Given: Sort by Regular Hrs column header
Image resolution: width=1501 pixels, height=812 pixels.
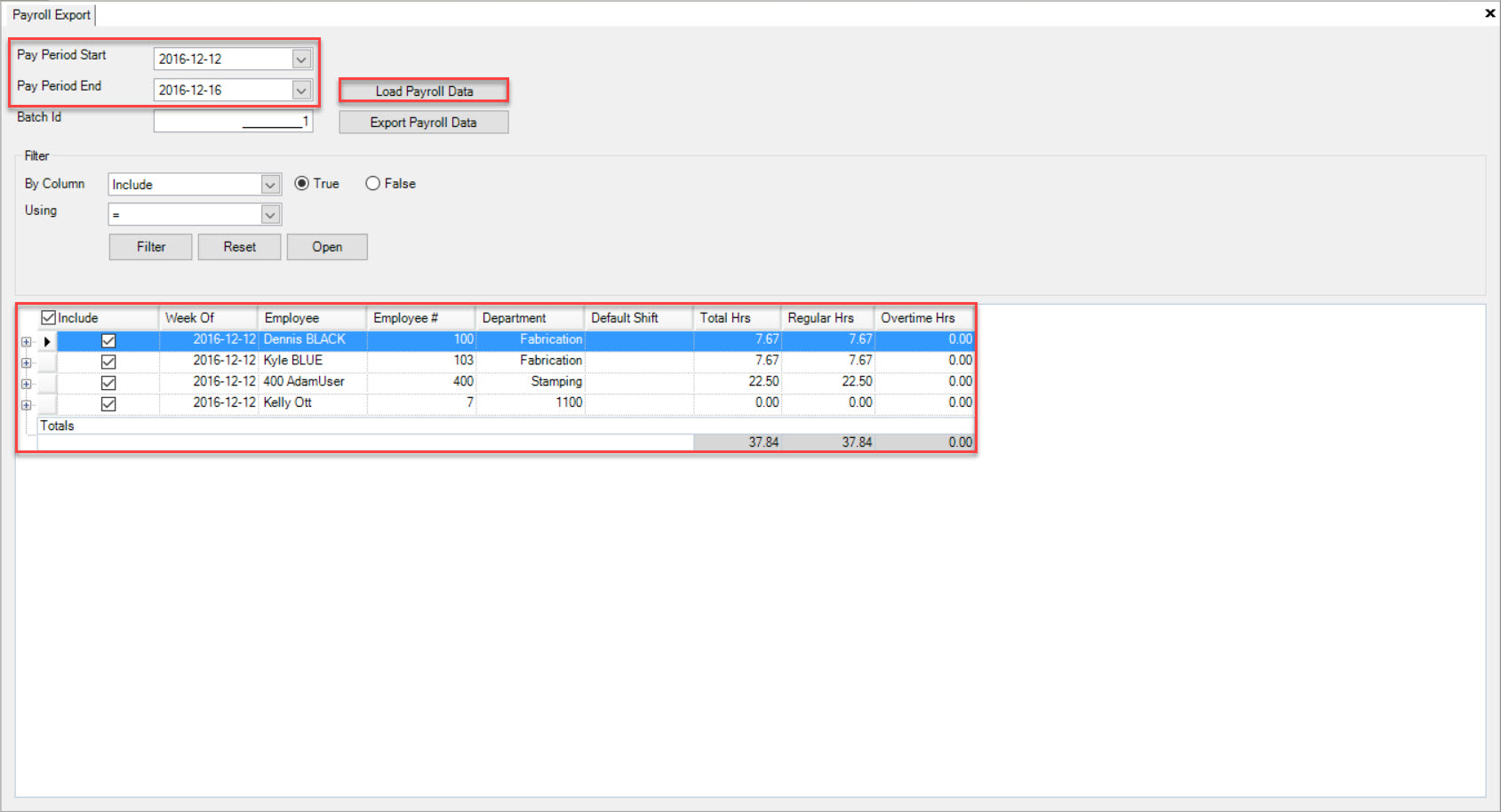Looking at the screenshot, I should coord(827,318).
